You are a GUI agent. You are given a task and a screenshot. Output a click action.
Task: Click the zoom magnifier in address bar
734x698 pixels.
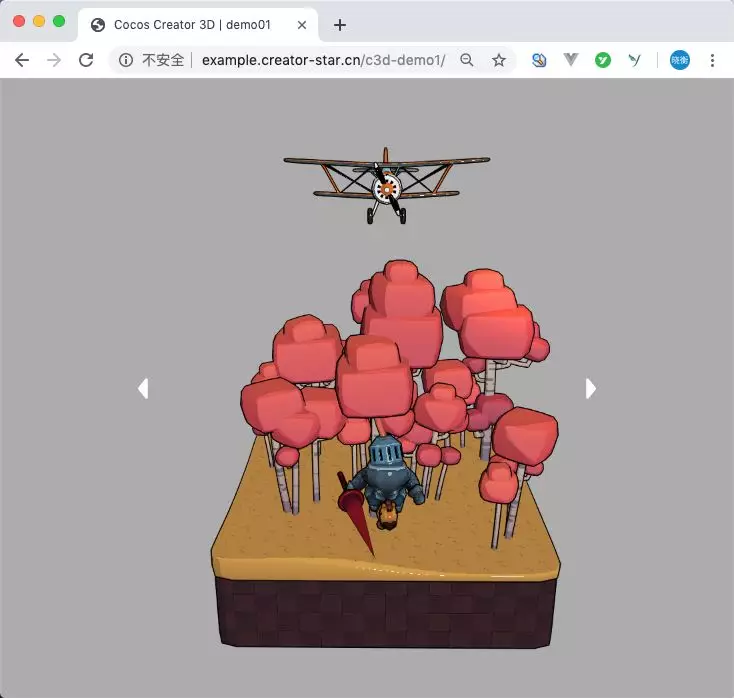pos(467,60)
